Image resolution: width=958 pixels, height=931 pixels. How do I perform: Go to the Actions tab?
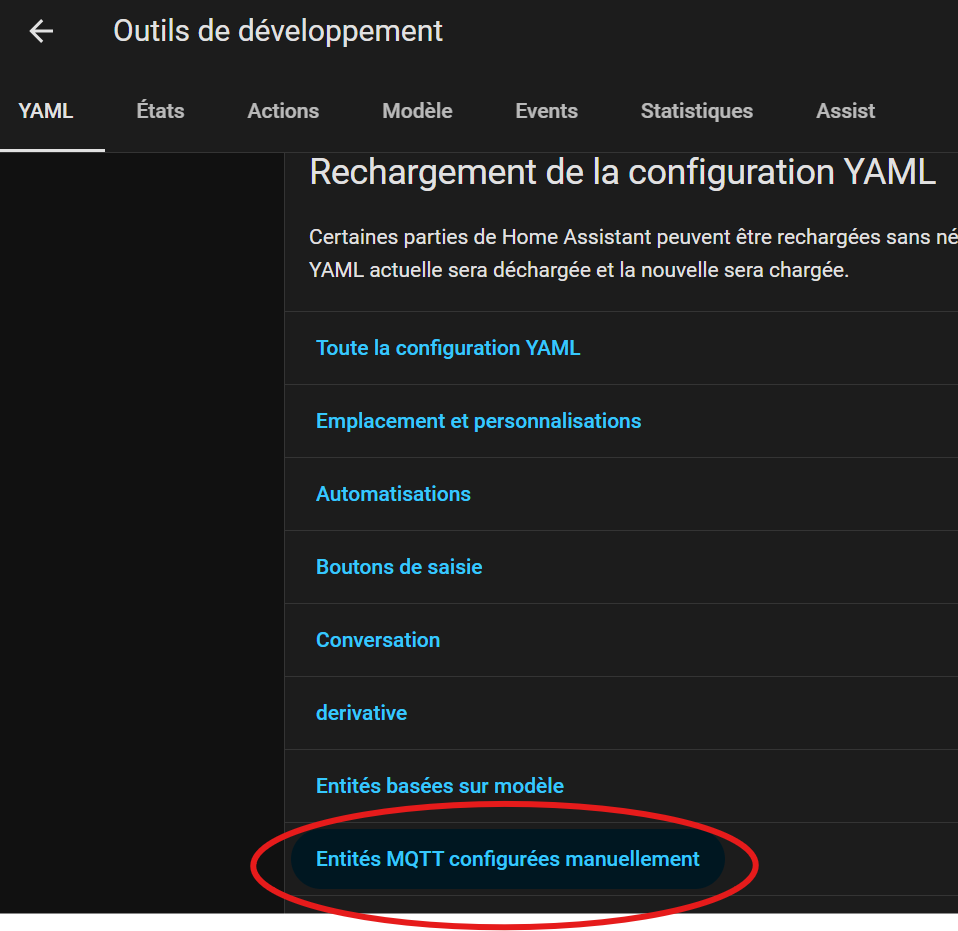point(283,112)
